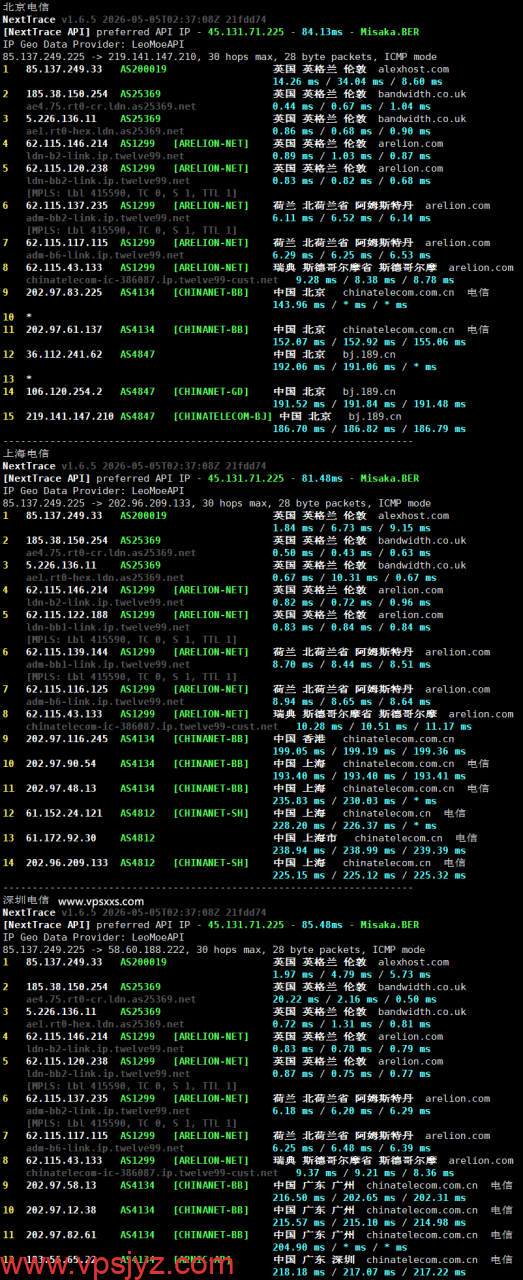The width and height of the screenshot is (523, 1280).
Task: Click hop IP 202.97.12.38
Action: (x=61, y=1210)
